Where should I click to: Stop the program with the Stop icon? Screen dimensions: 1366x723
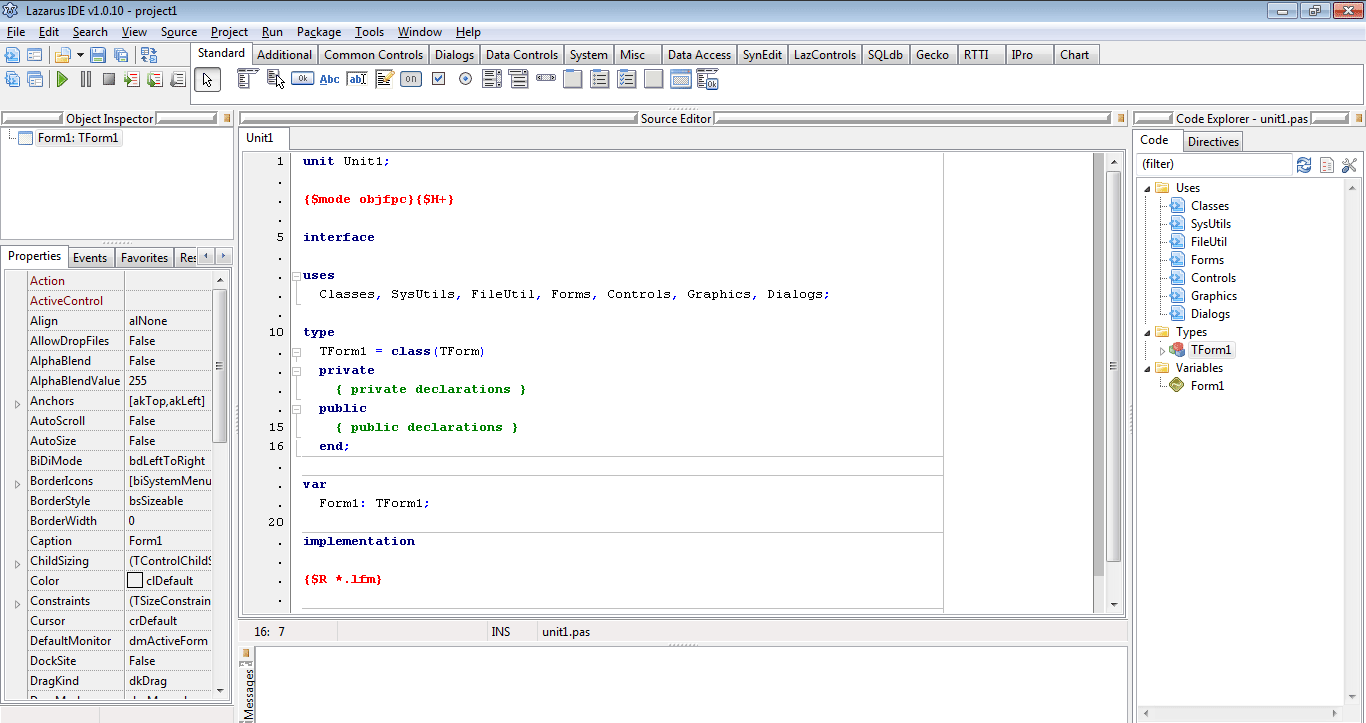tap(108, 79)
